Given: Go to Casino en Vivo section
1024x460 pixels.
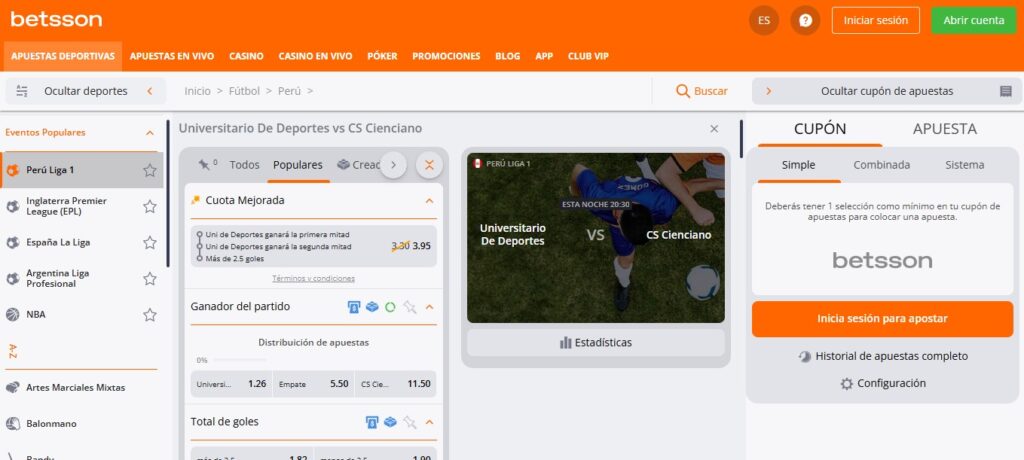Looking at the screenshot, I should pos(315,56).
